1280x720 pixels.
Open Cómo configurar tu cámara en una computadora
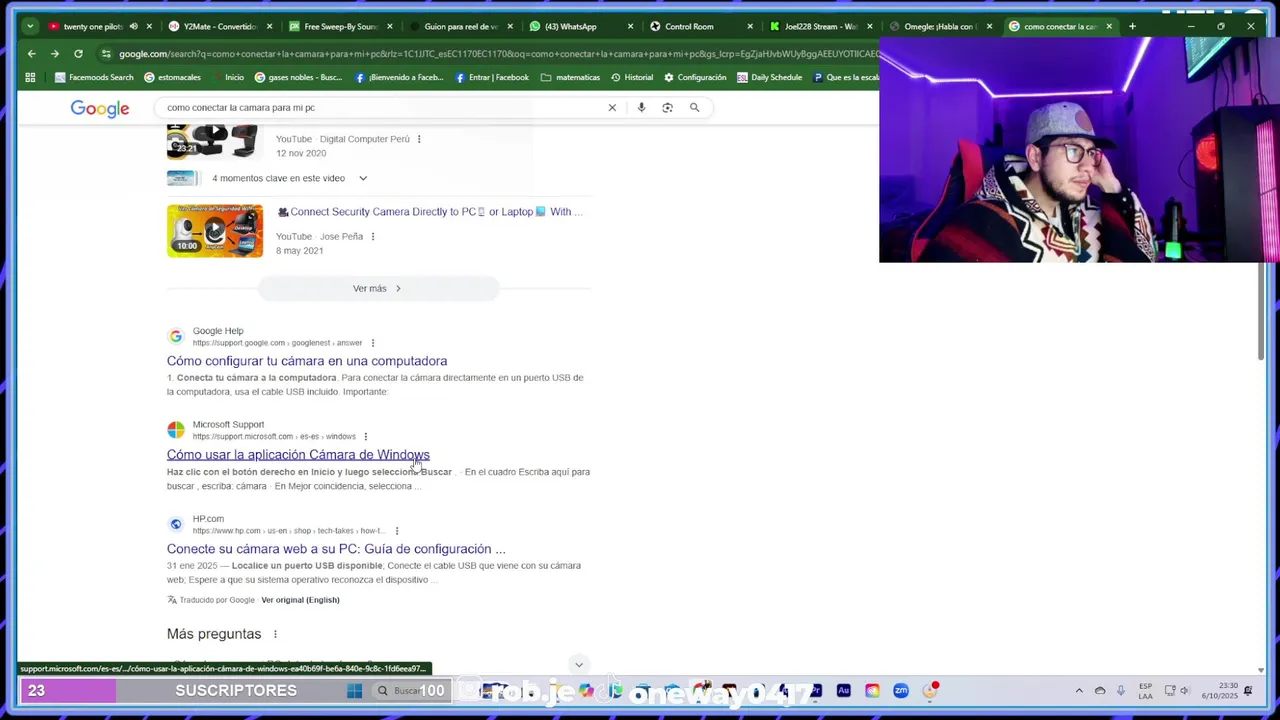coord(307,361)
